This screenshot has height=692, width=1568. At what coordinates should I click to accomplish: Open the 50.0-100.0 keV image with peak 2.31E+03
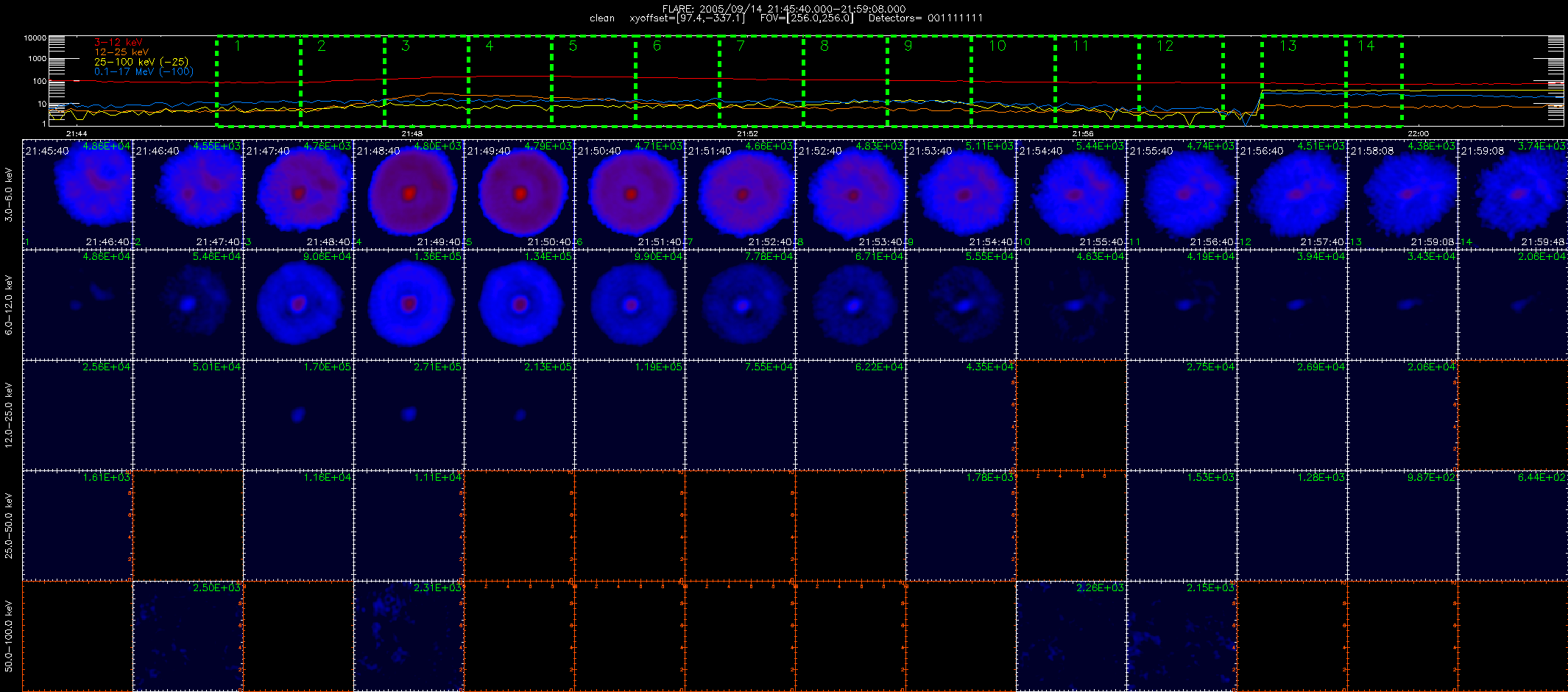point(409,636)
